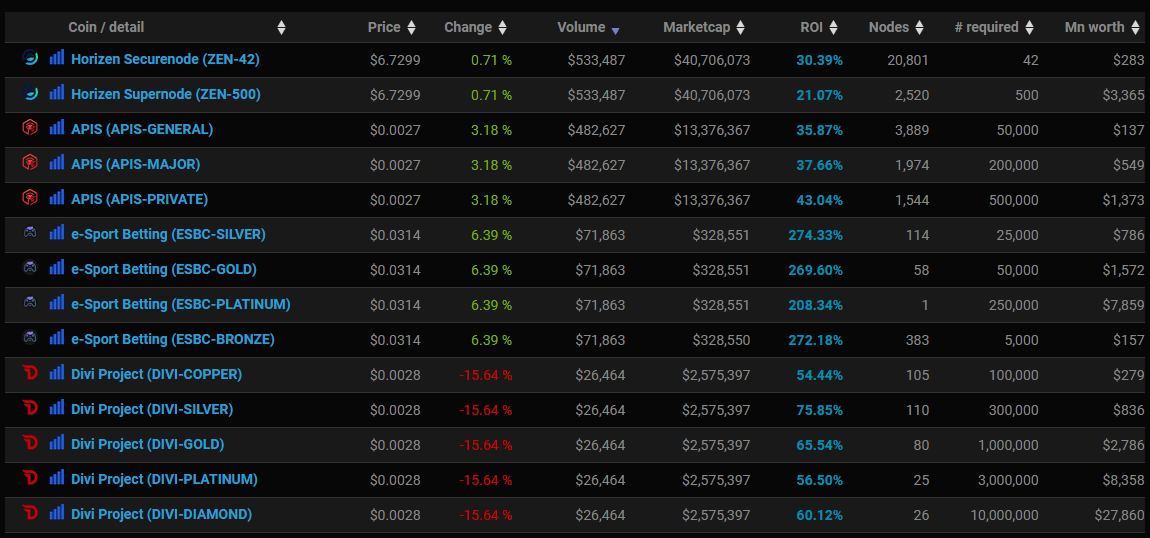The image size is (1150, 538).
Task: Open bar chart icon for APIS-PRIVATE
Action: tap(56, 199)
